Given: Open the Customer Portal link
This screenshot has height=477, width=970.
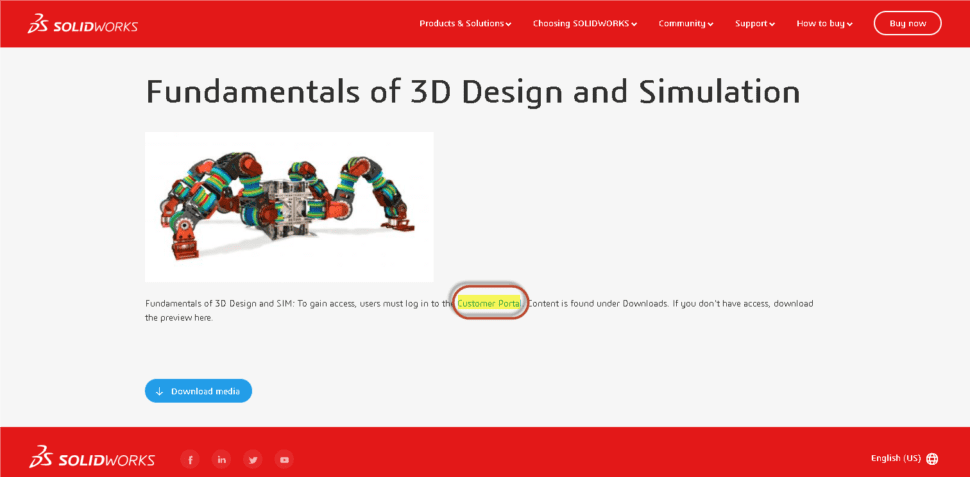Looking at the screenshot, I should [x=489, y=304].
